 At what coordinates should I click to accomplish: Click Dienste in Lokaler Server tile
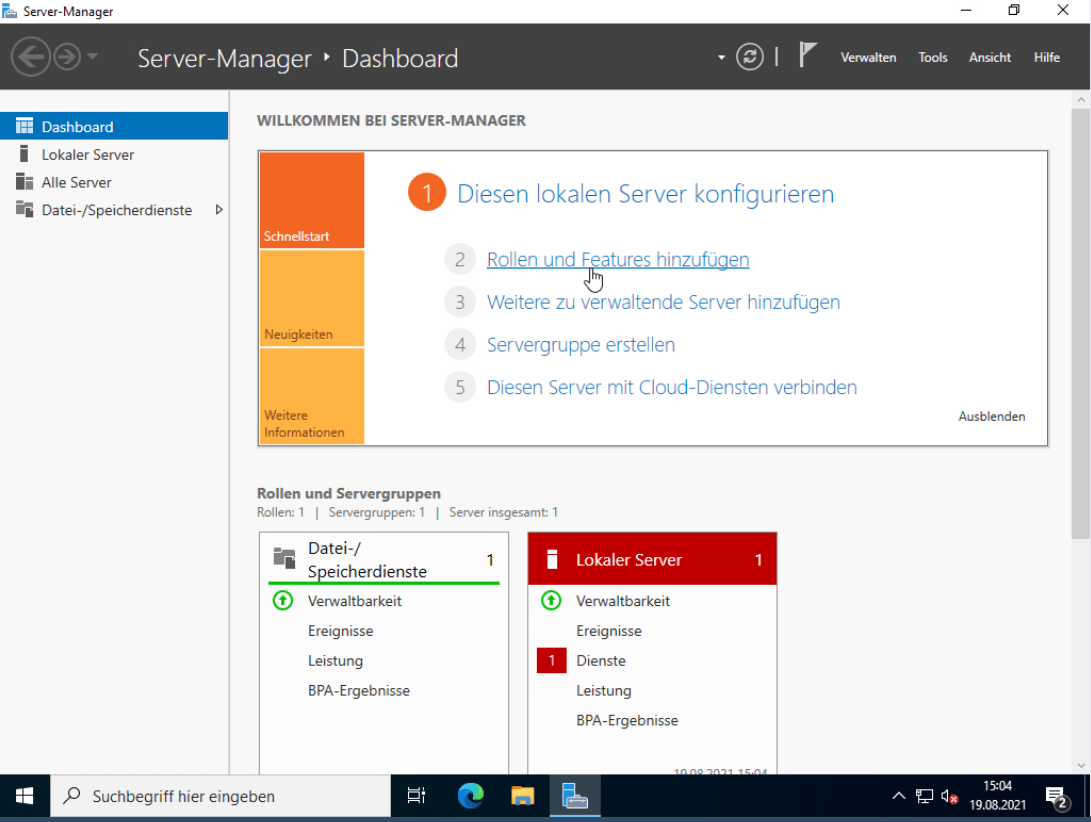[x=600, y=661]
